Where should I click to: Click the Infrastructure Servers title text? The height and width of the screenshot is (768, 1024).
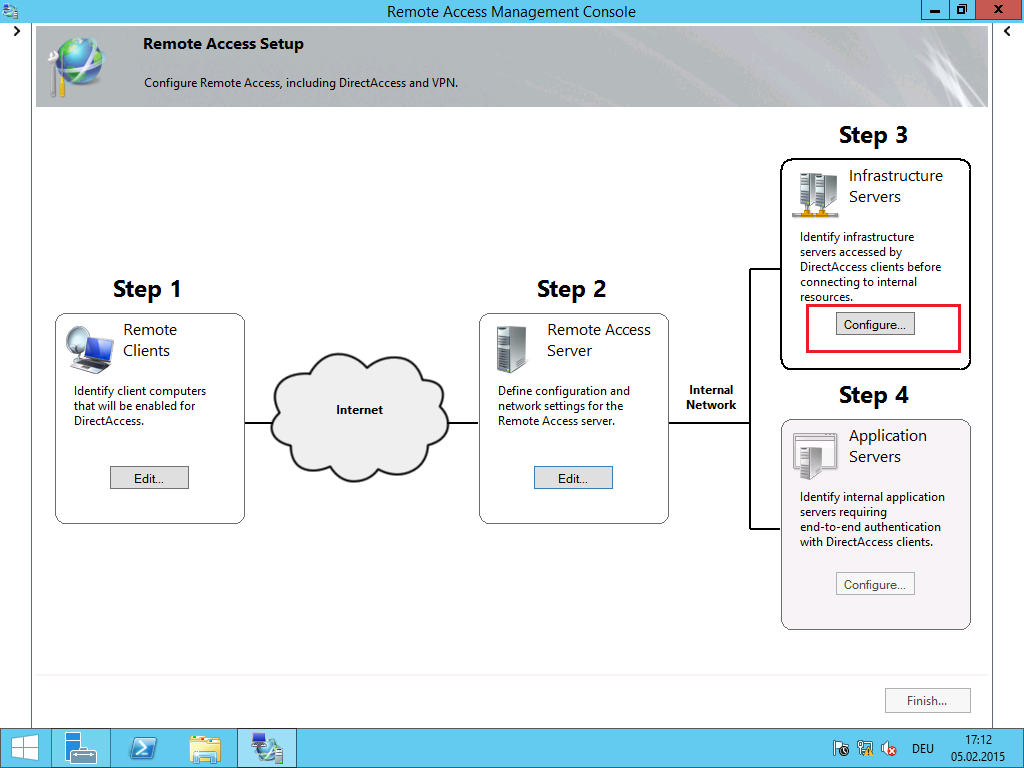click(x=896, y=186)
